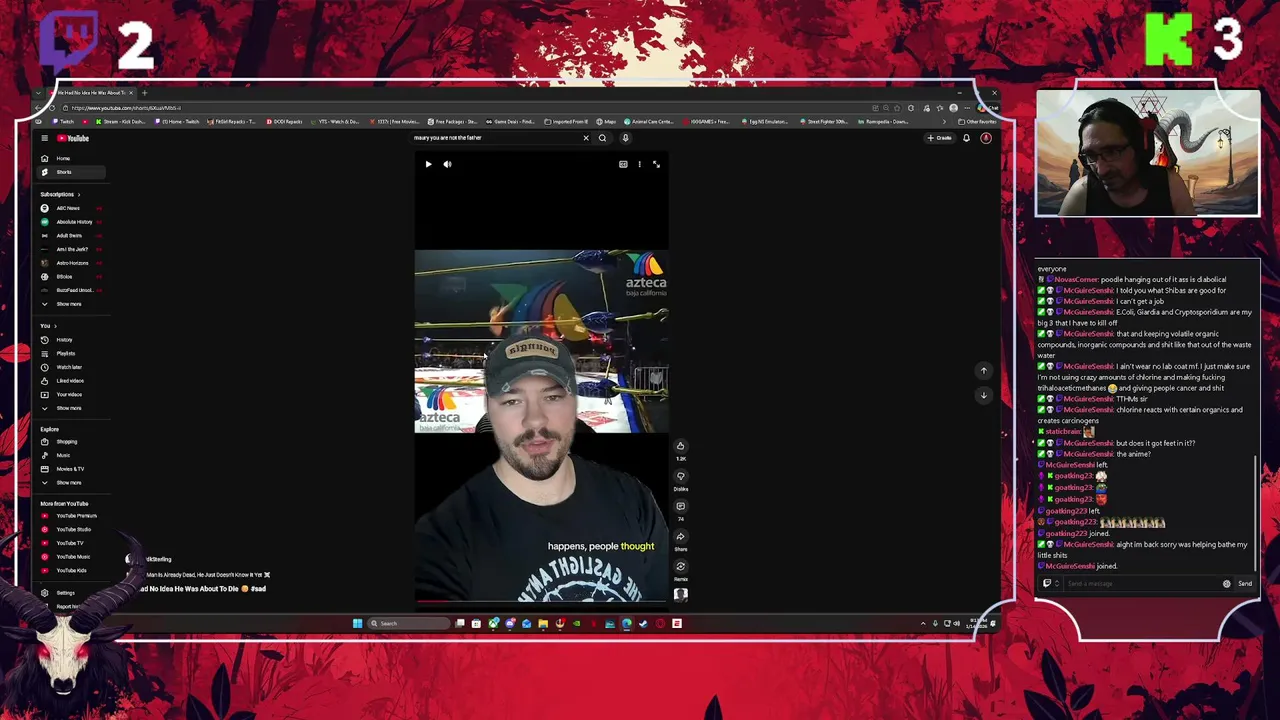The image size is (1280, 720).
Task: Open Movies & TV under Explore
Action: 69,469
